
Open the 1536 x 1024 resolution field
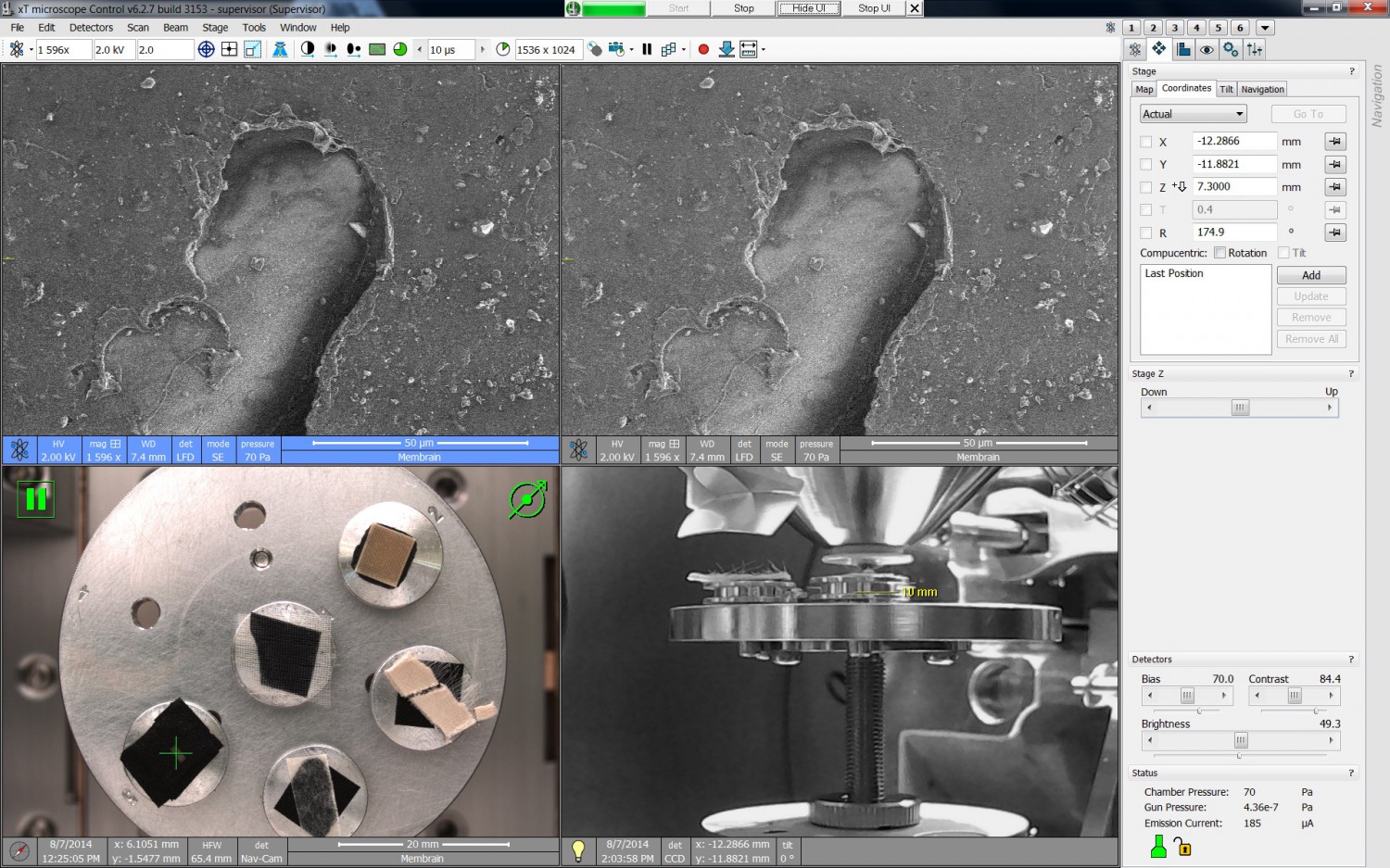pyautogui.click(x=548, y=50)
